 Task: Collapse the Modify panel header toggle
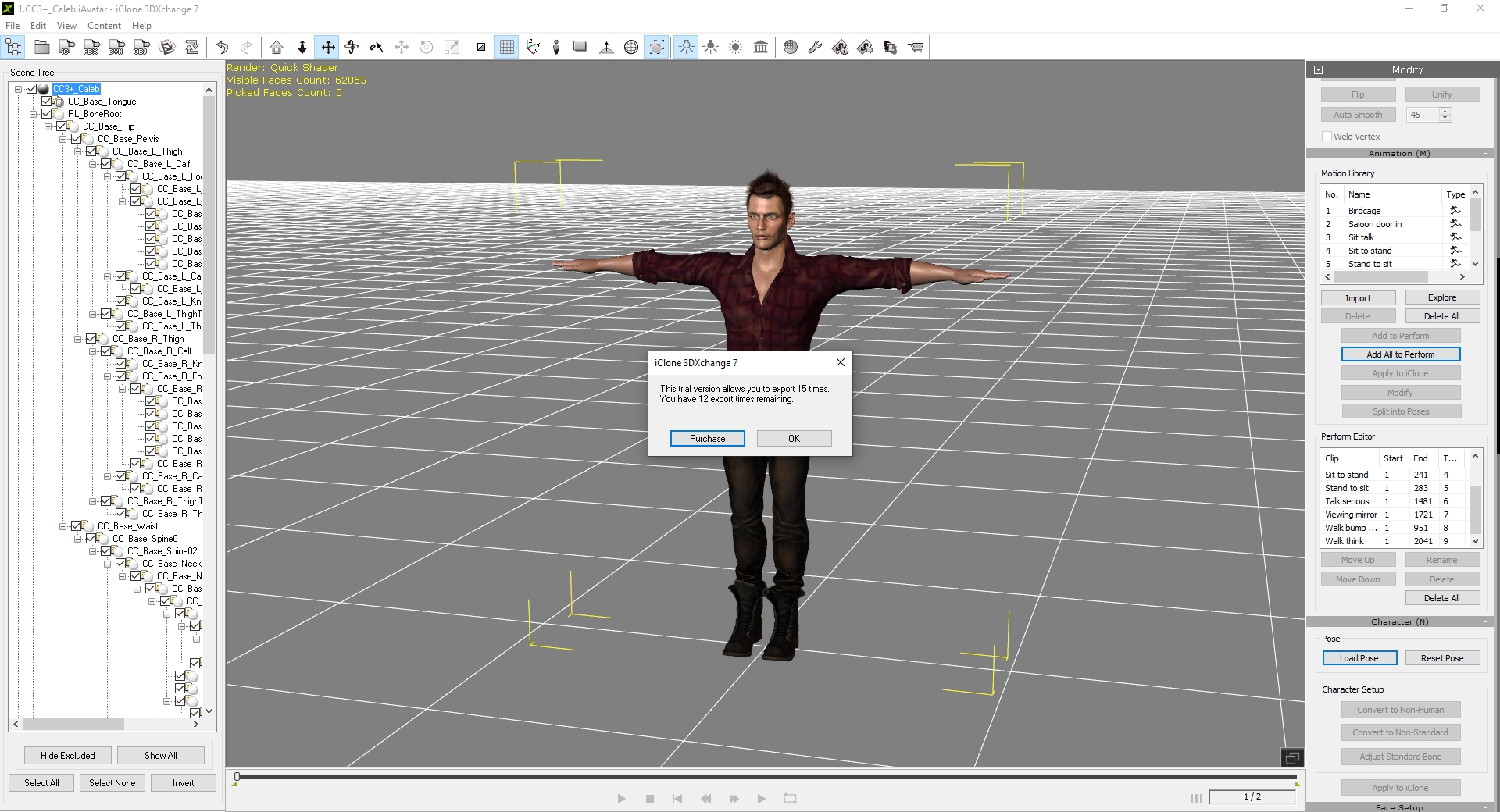point(1319,70)
